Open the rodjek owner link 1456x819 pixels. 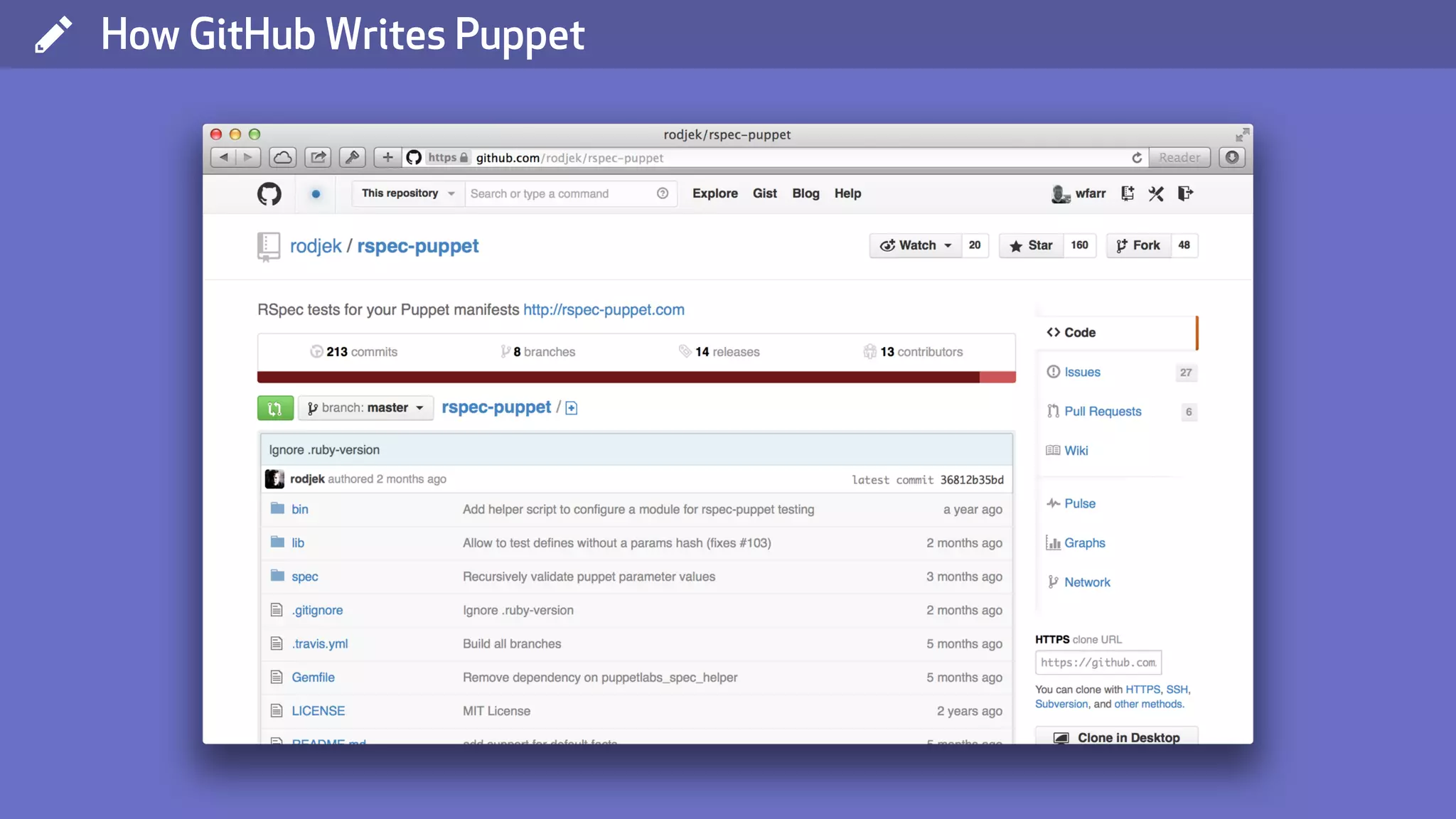pos(316,246)
